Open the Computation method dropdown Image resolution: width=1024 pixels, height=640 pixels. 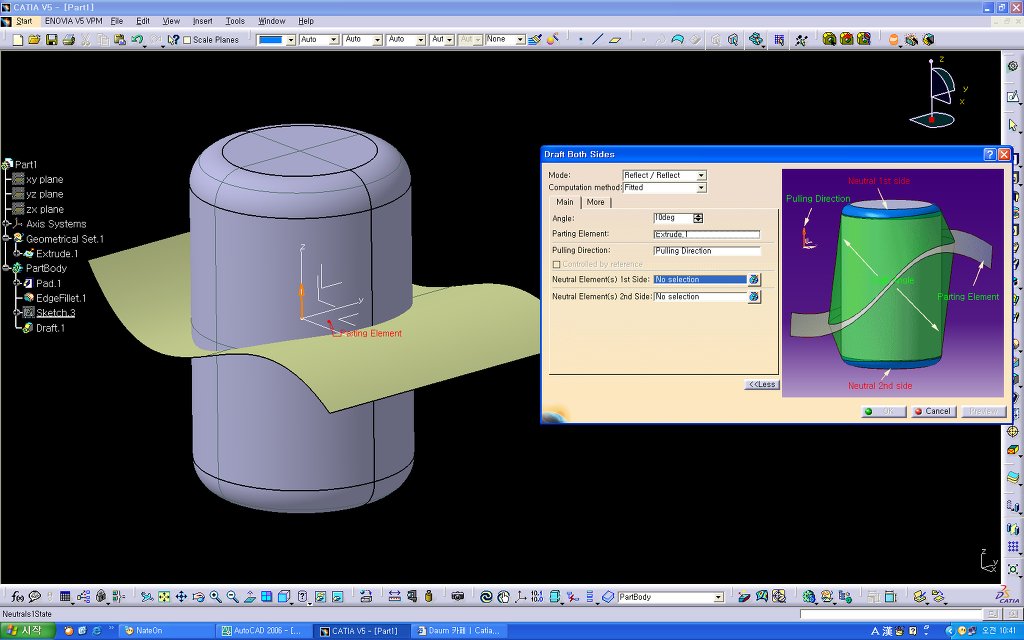[x=701, y=188]
